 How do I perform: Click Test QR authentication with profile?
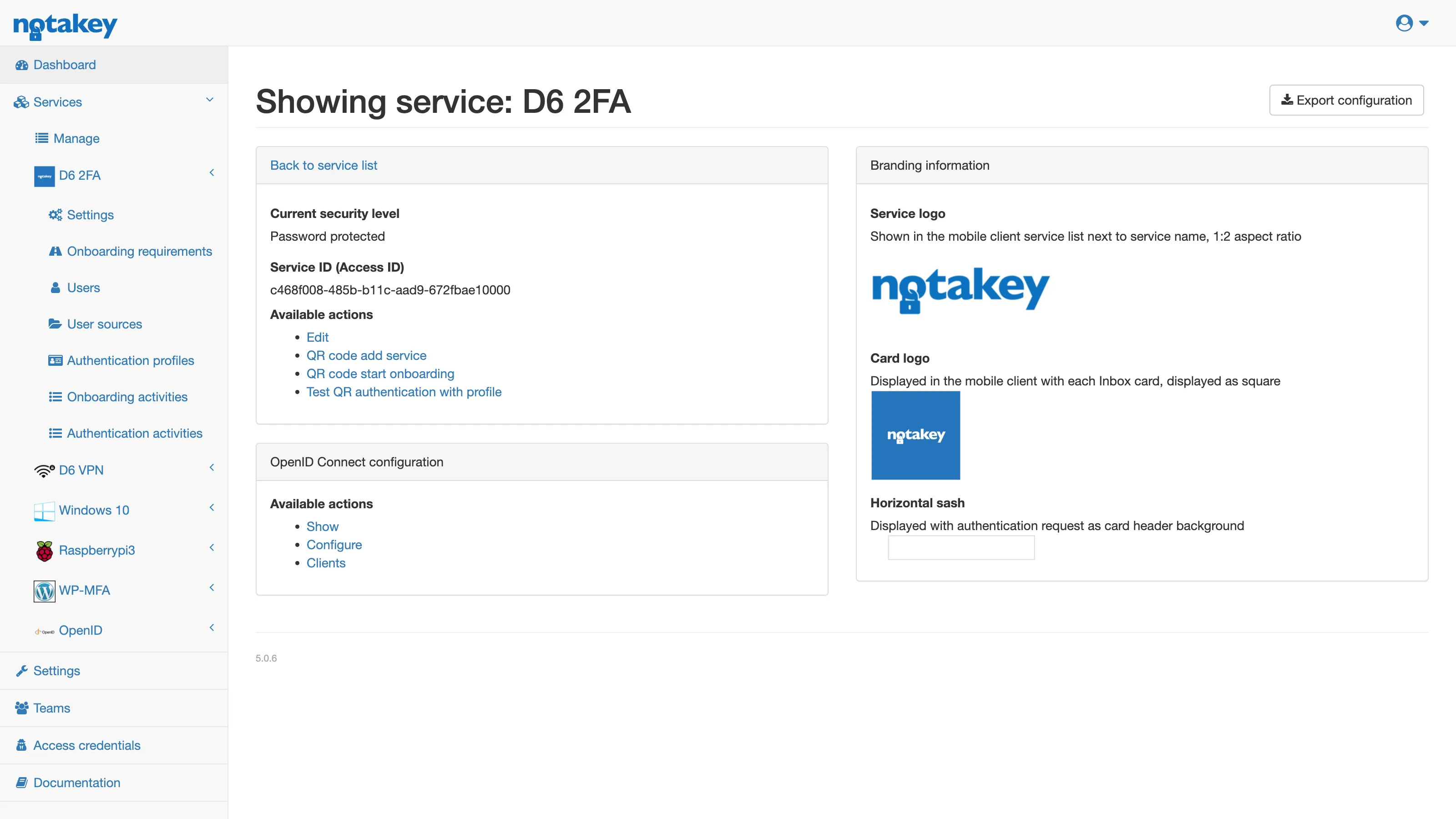point(404,392)
